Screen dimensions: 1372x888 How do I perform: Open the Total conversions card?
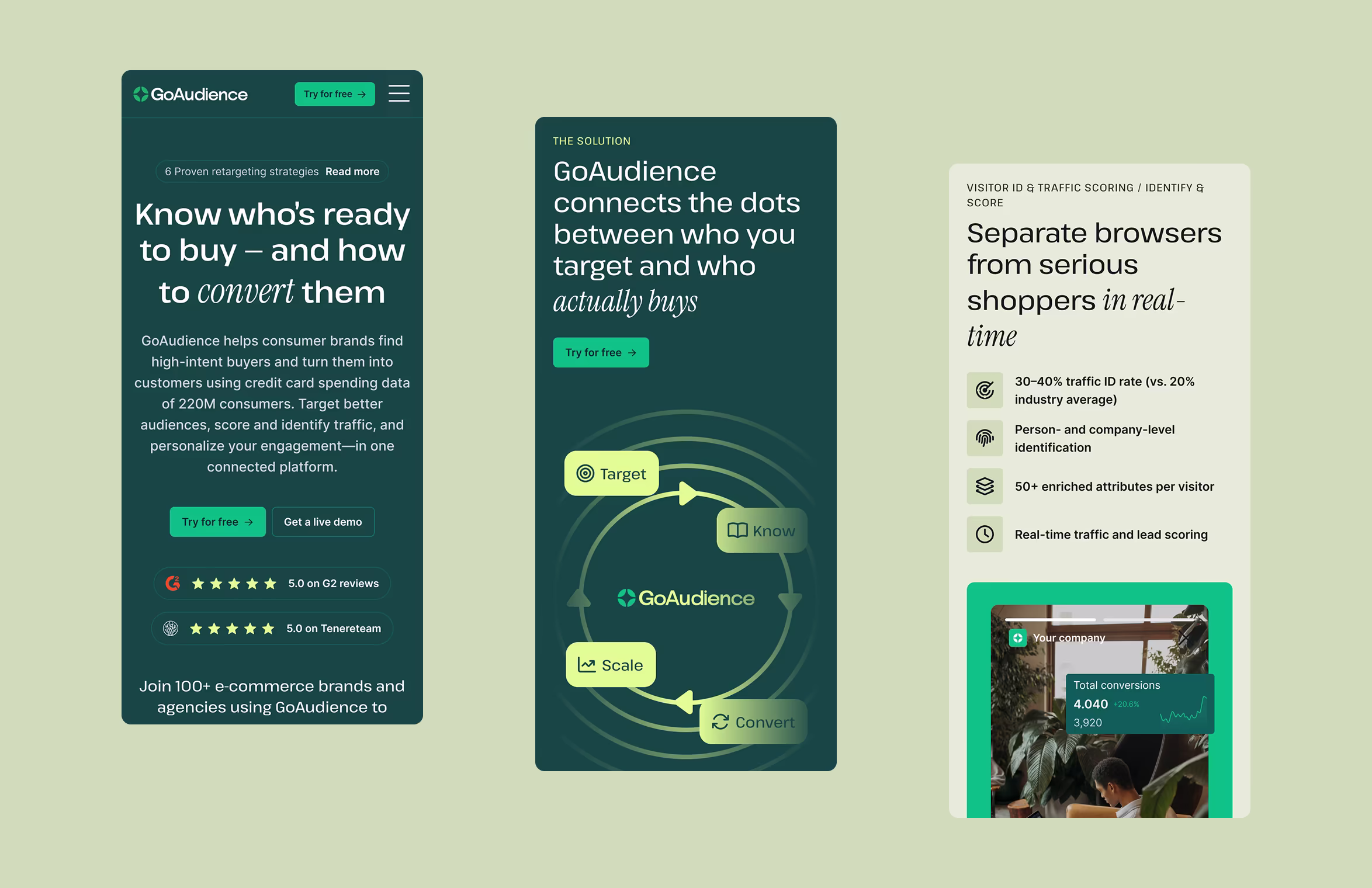coord(1139,703)
